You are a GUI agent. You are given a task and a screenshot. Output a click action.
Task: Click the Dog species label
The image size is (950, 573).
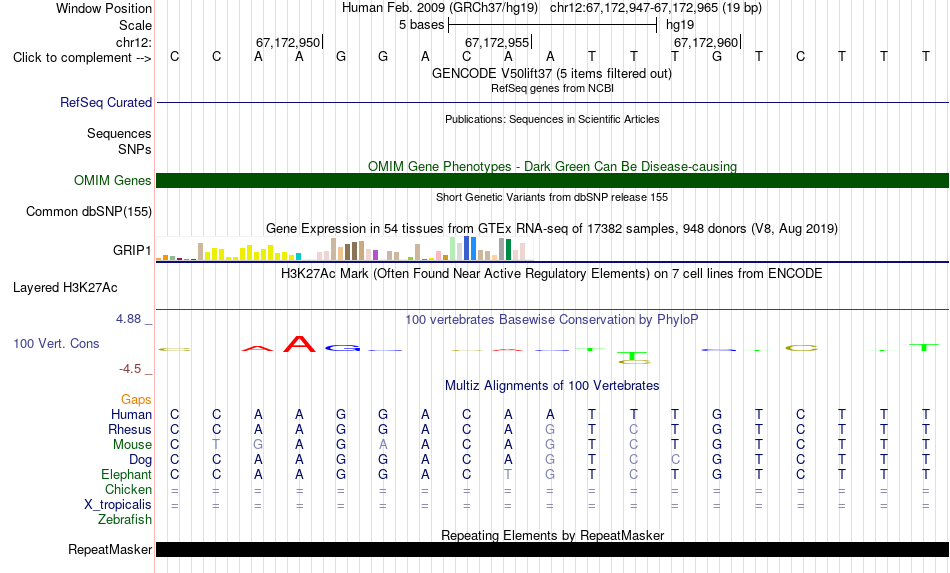[140, 460]
